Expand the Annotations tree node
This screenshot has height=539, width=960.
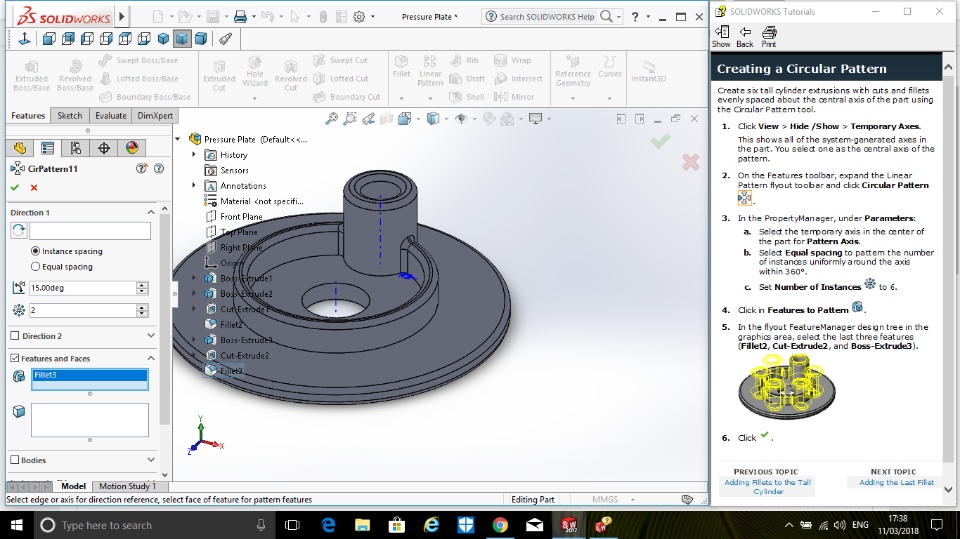pyautogui.click(x=194, y=185)
